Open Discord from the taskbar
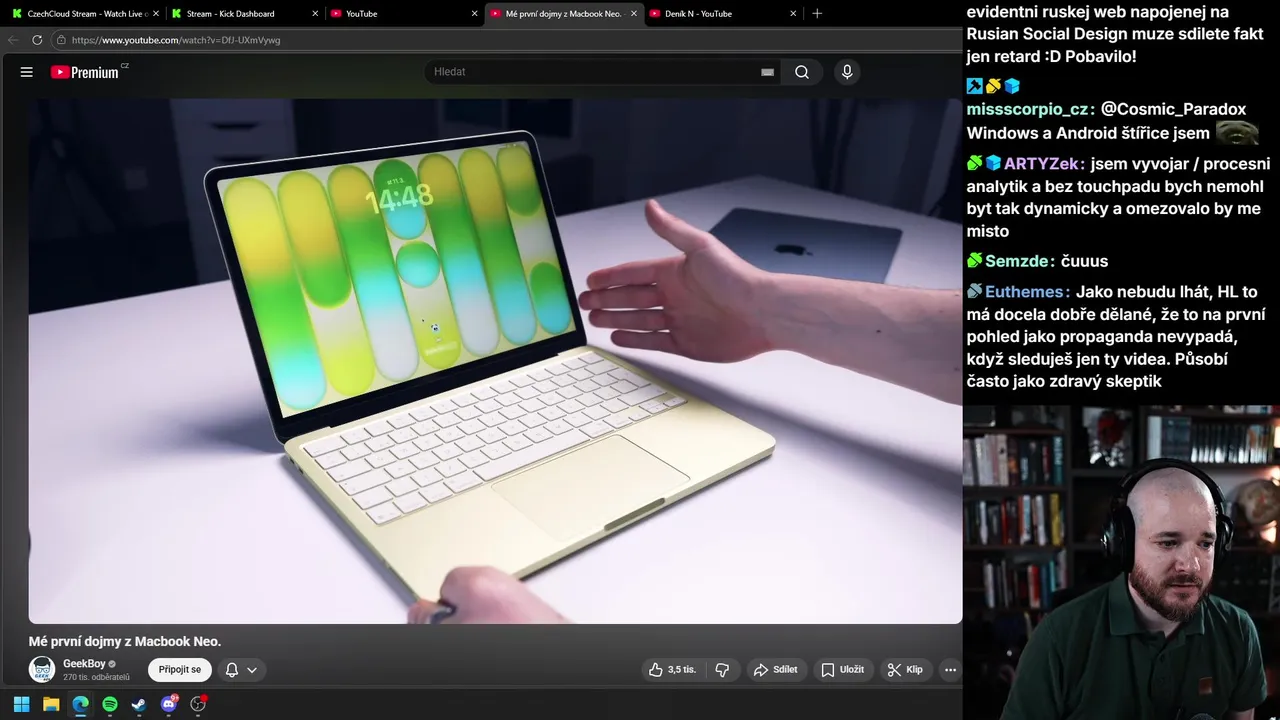This screenshot has width=1280, height=720. click(169, 704)
